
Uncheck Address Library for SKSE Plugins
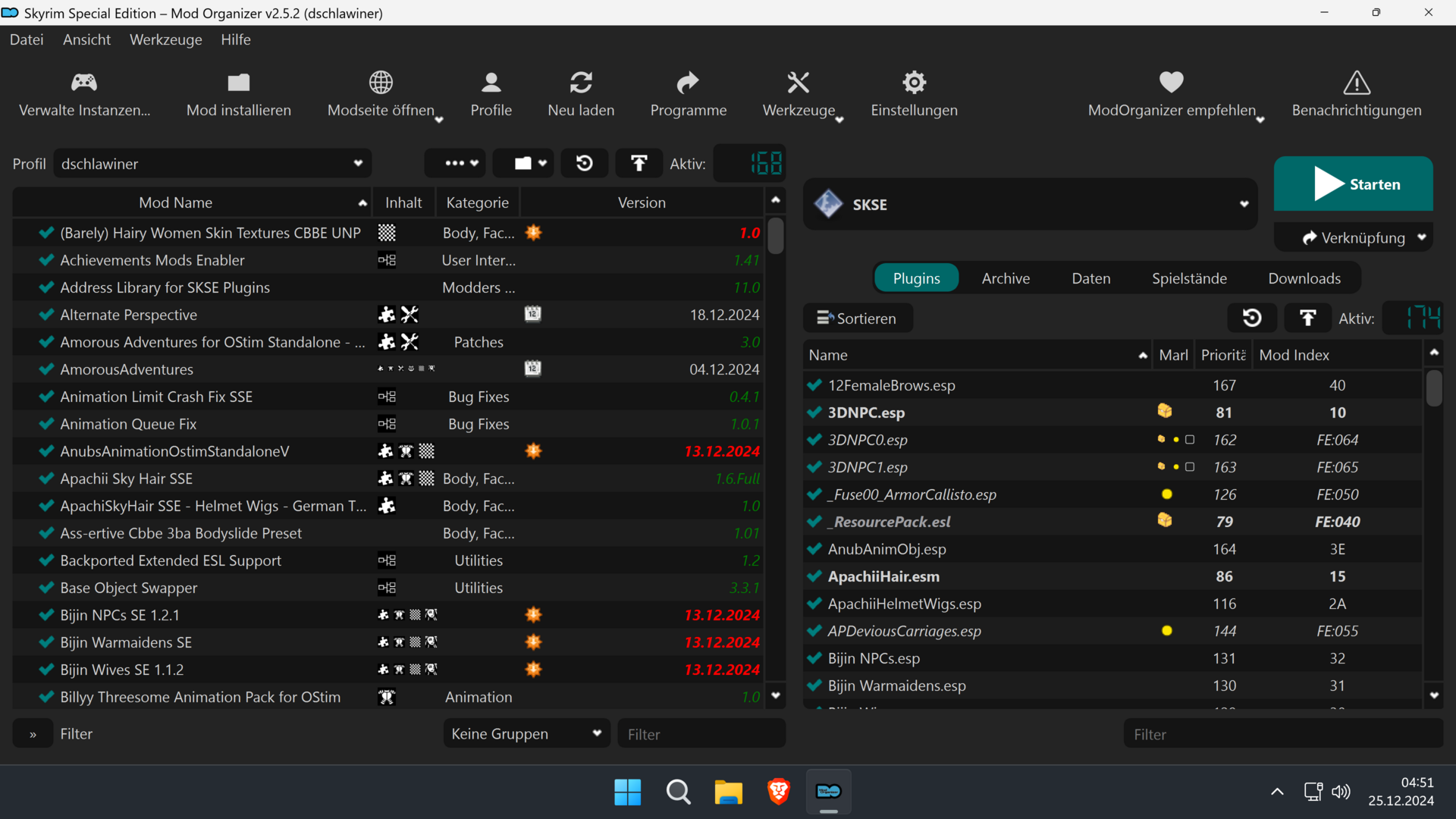46,287
